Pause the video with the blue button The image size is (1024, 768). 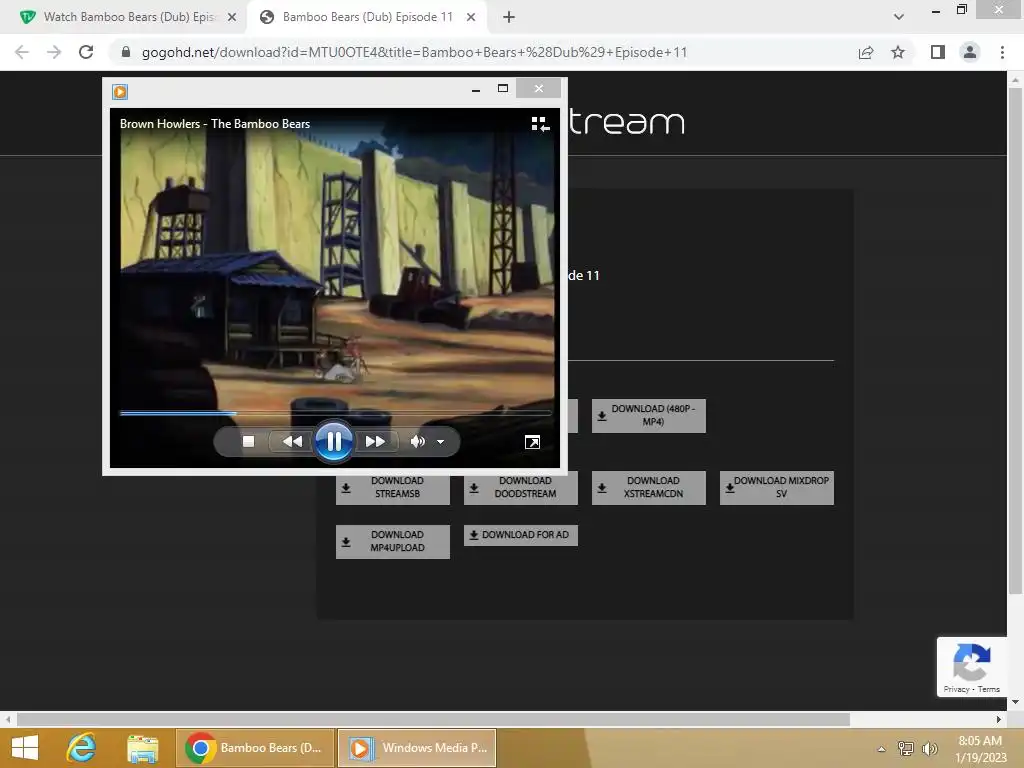tap(334, 441)
